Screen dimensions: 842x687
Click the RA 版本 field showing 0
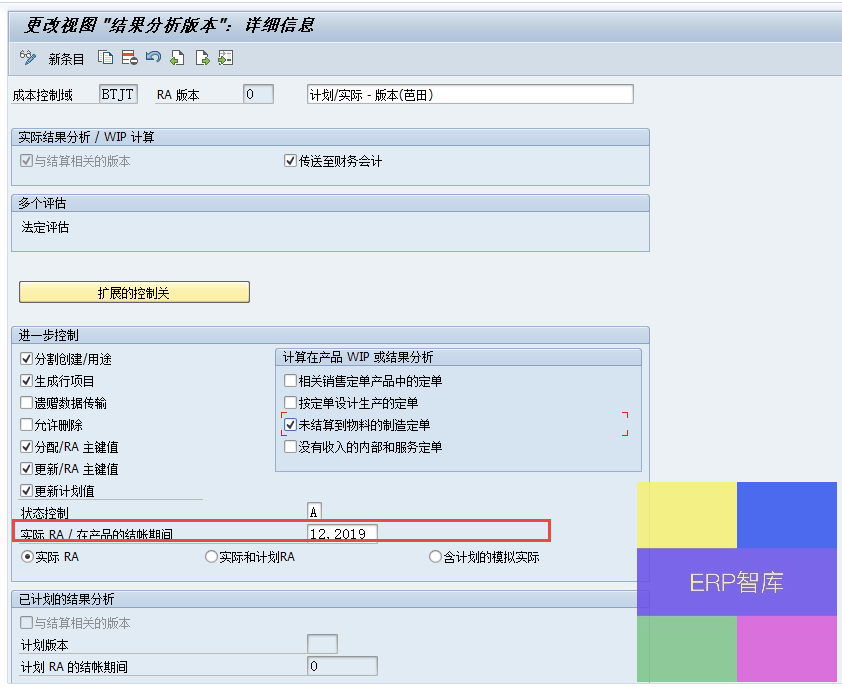[258, 95]
